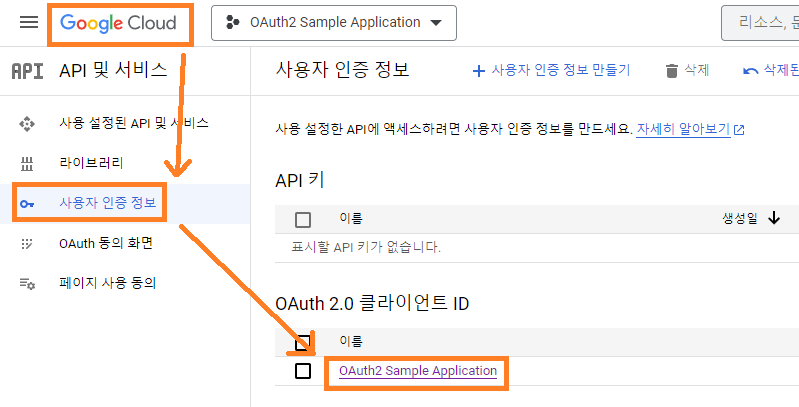Click the 사용자 인증 정보 page title
This screenshot has height=407, width=799.
pos(342,70)
